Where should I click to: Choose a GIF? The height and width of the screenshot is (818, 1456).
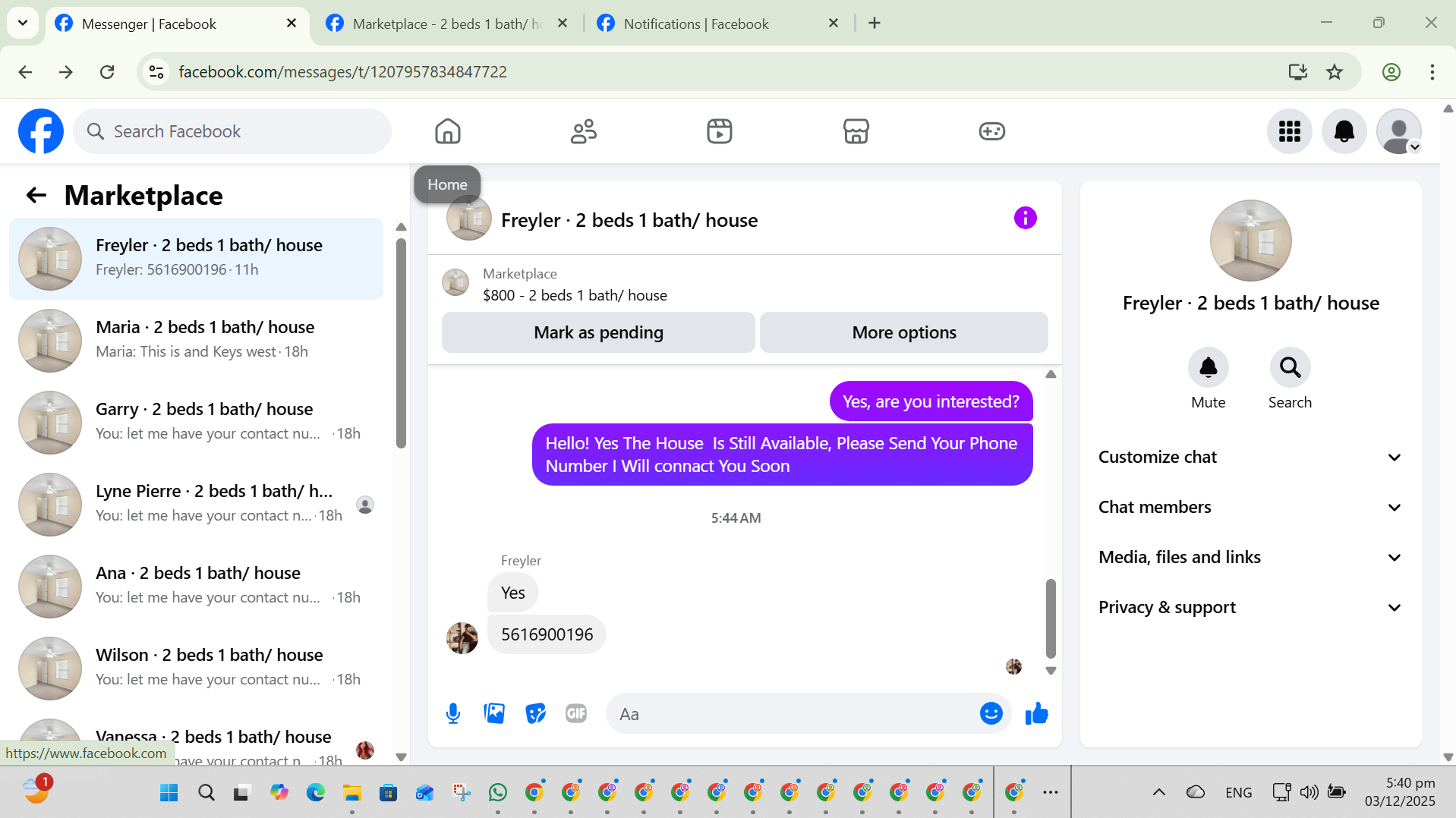point(576,713)
